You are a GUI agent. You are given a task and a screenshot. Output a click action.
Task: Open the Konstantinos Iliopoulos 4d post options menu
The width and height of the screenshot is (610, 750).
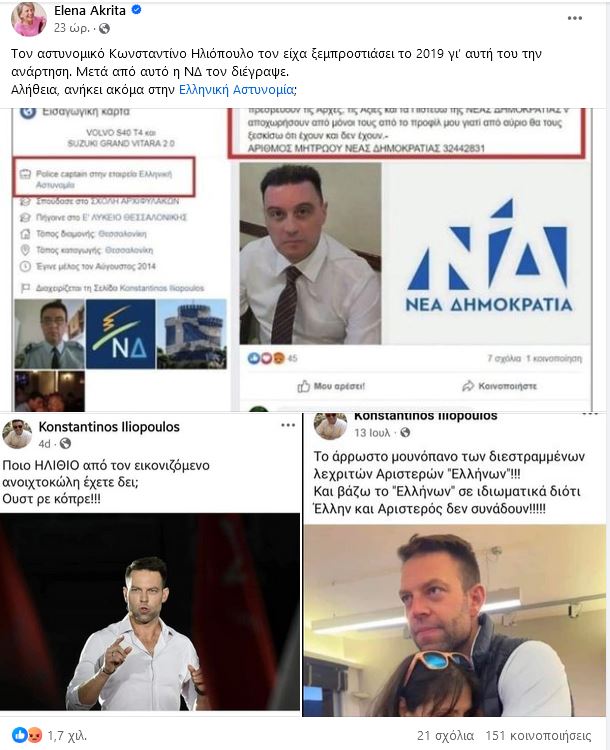tap(288, 425)
